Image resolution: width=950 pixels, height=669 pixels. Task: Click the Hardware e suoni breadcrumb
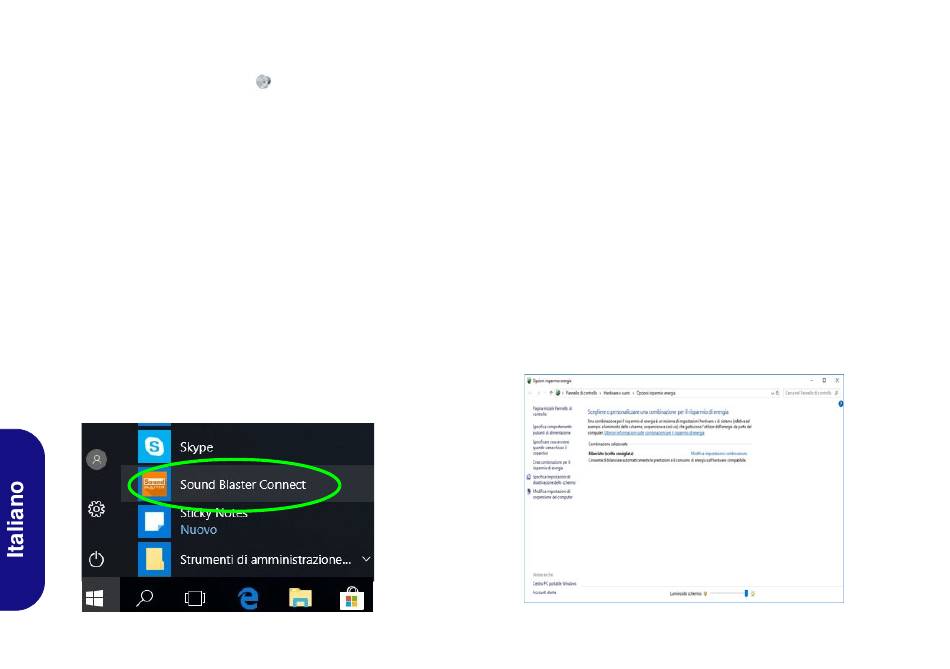coord(616,393)
